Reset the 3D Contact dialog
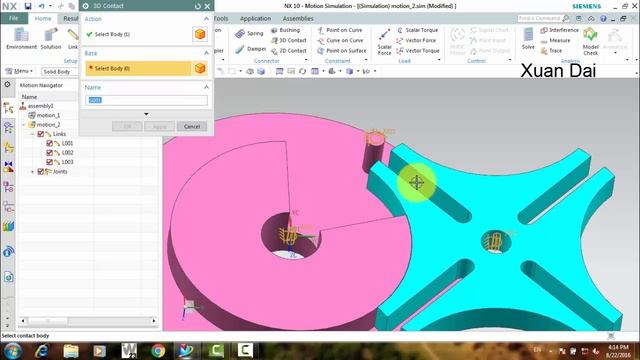The image size is (640, 360). click(198, 6)
